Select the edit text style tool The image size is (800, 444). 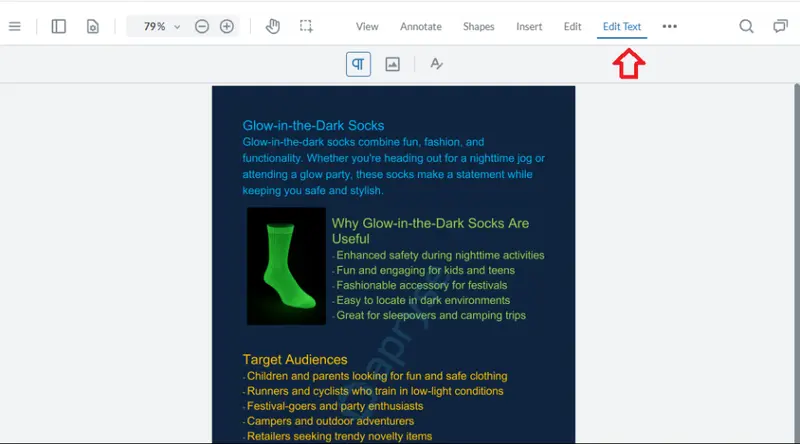[x=436, y=64]
